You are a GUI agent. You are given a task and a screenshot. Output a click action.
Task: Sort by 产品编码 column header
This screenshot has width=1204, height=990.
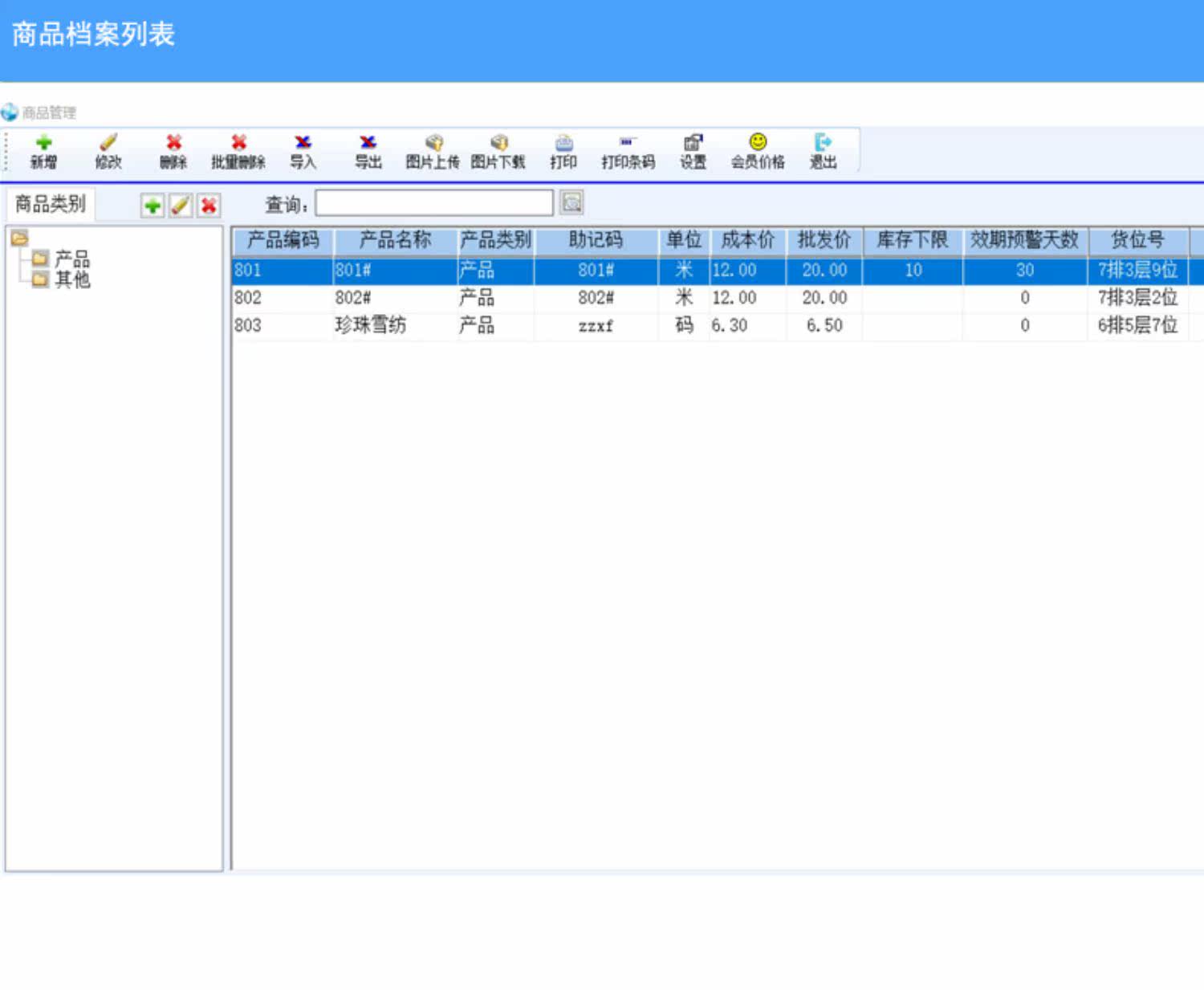pos(283,240)
